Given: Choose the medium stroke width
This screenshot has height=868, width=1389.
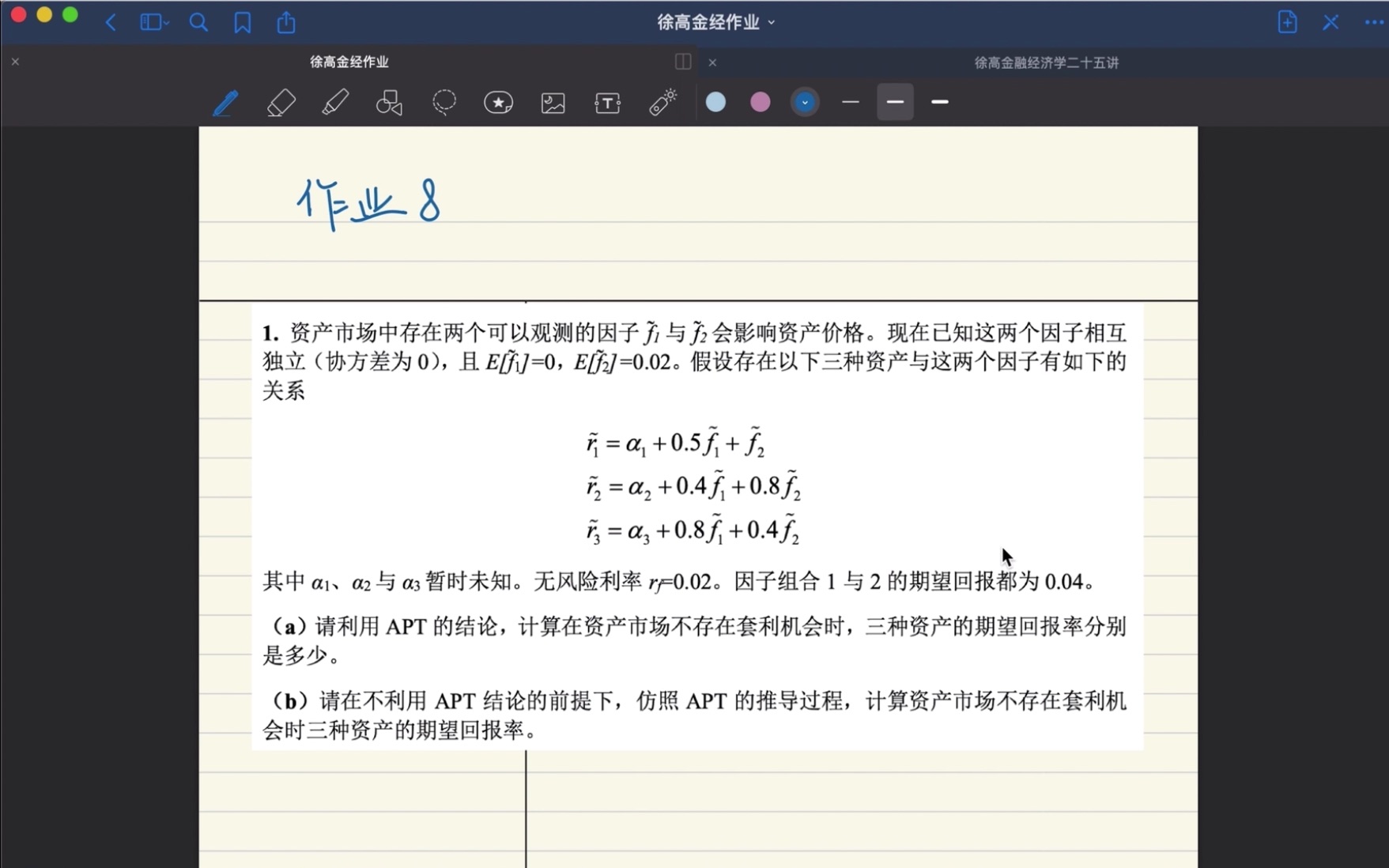Looking at the screenshot, I should point(895,102).
